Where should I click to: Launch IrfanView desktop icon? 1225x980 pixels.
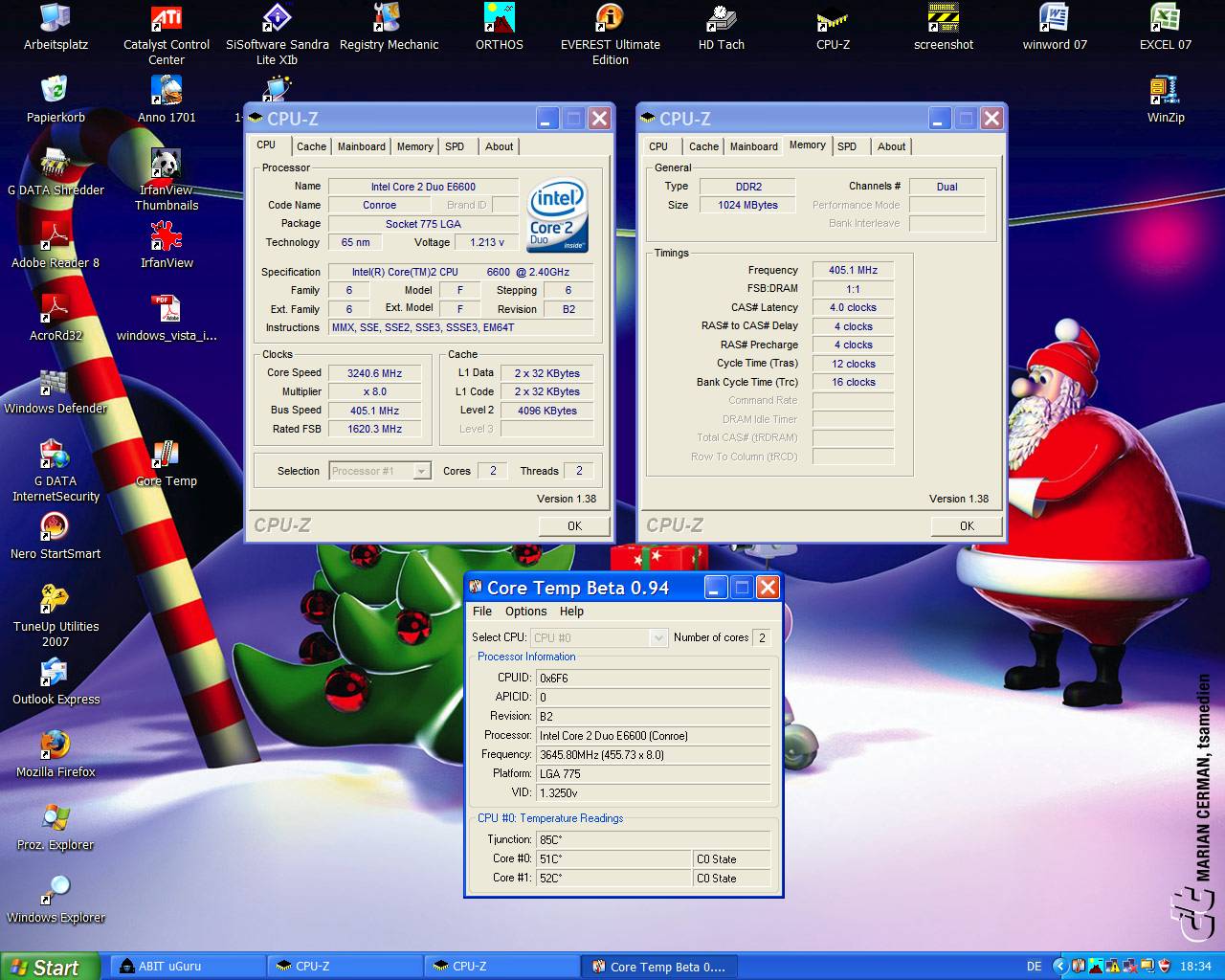point(167,246)
